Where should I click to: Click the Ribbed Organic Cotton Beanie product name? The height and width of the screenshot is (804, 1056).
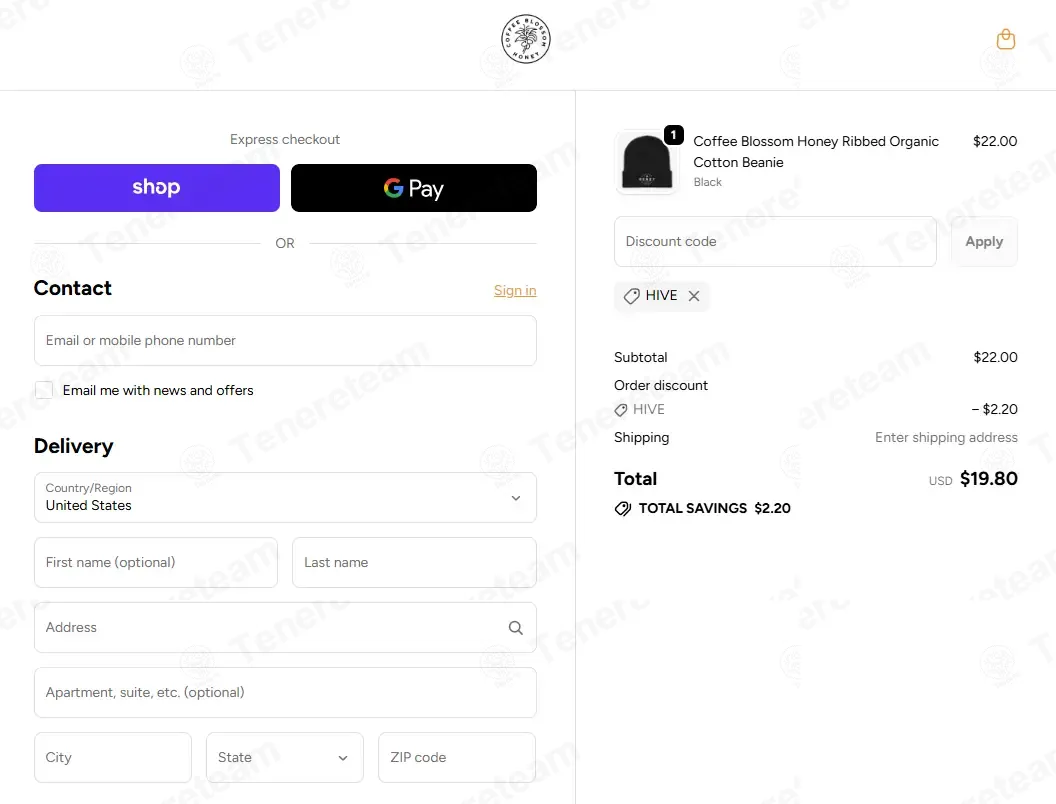tap(816, 152)
